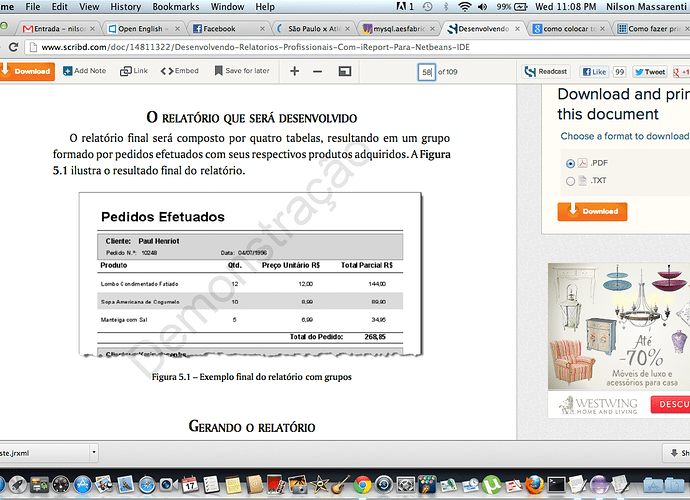The height and width of the screenshot is (500, 690).
Task: Open the File menu
Action: point(33,7)
